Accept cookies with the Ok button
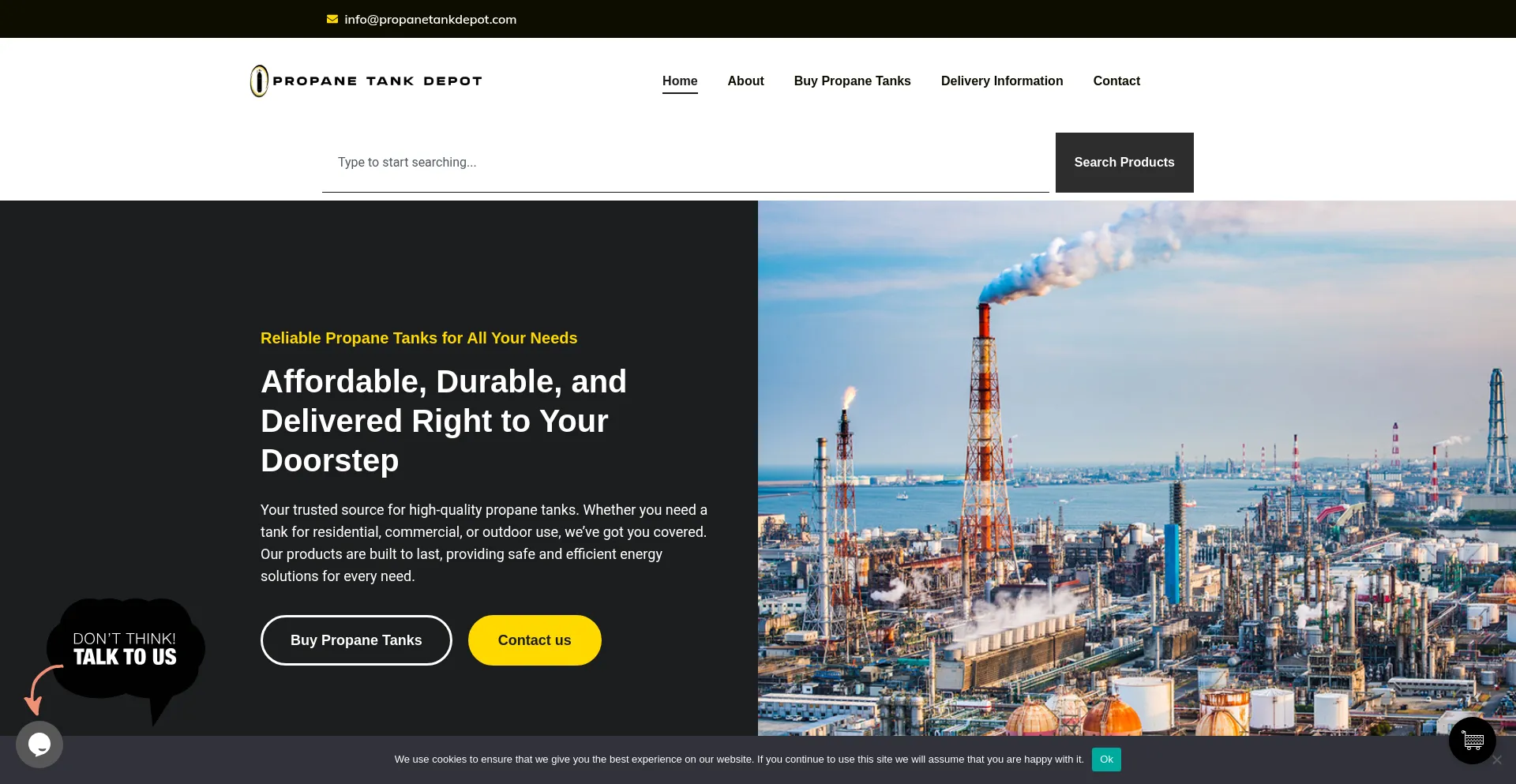Viewport: 1516px width, 784px height. coord(1106,760)
